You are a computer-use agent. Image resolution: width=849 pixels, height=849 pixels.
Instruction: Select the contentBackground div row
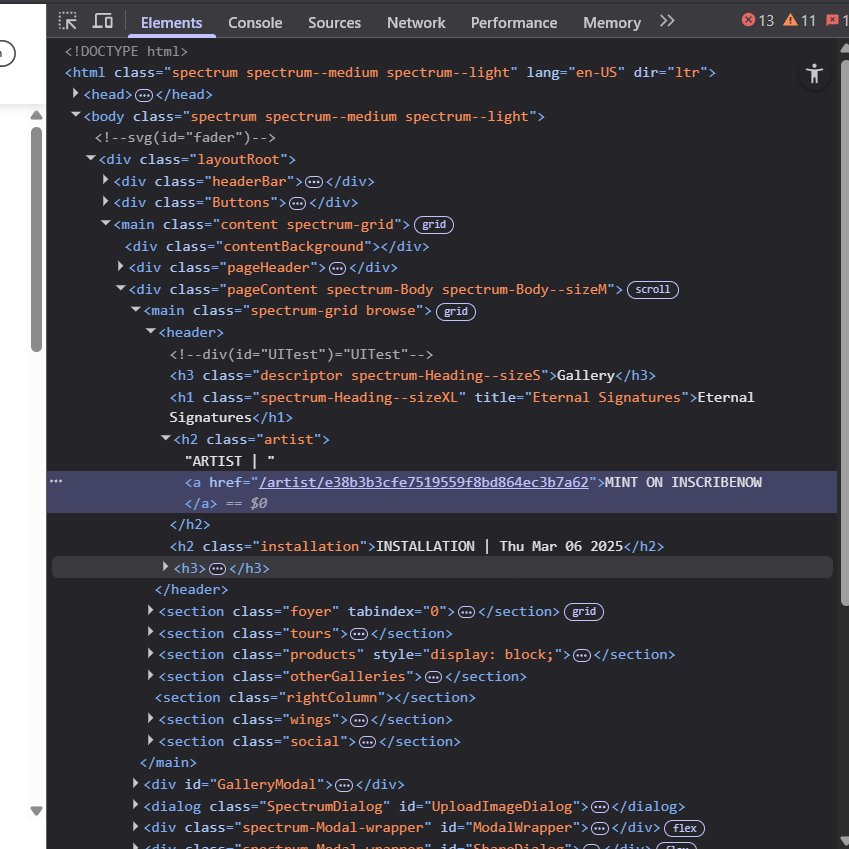pyautogui.click(x=277, y=247)
